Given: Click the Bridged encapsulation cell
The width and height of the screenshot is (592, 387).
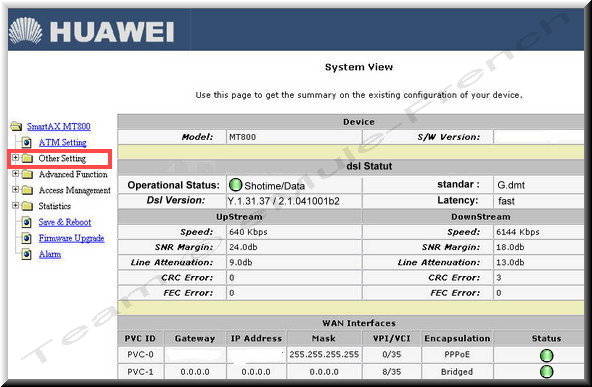Looking at the screenshot, I should (457, 372).
